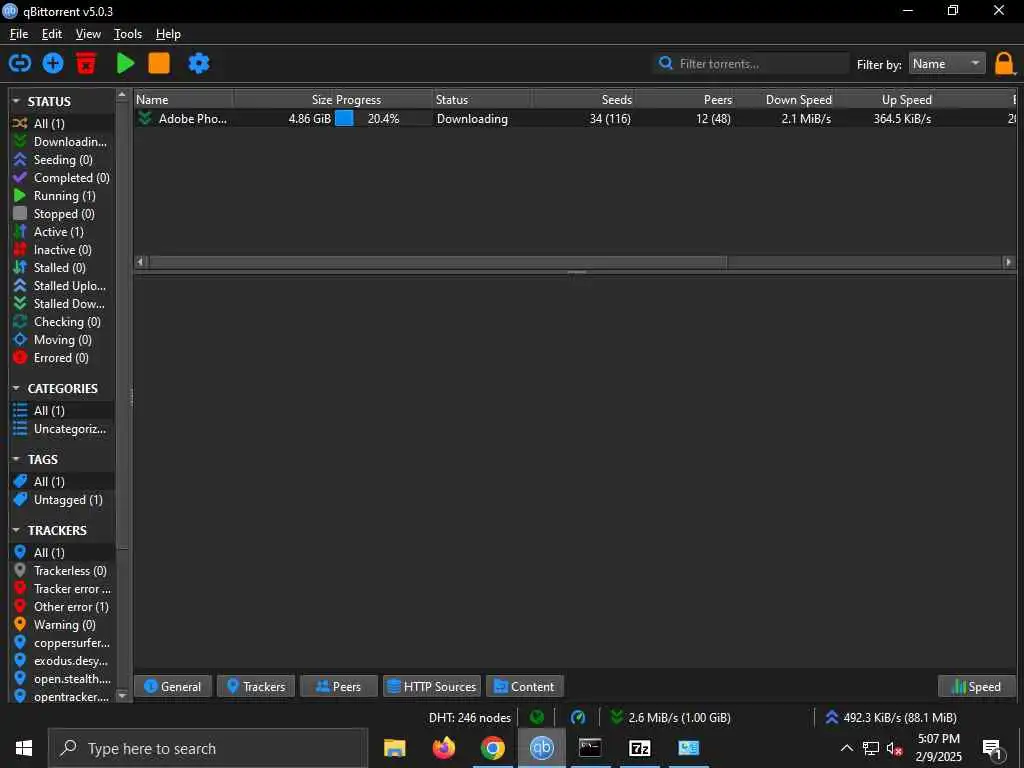
Task: Open Google Chrome from the taskbar
Action: [492, 748]
